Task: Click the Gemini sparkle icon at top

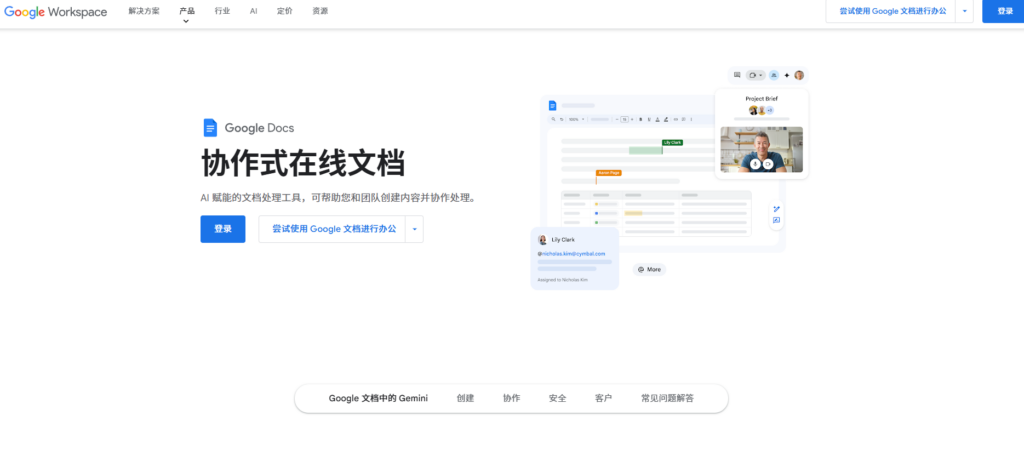Action: tap(787, 75)
